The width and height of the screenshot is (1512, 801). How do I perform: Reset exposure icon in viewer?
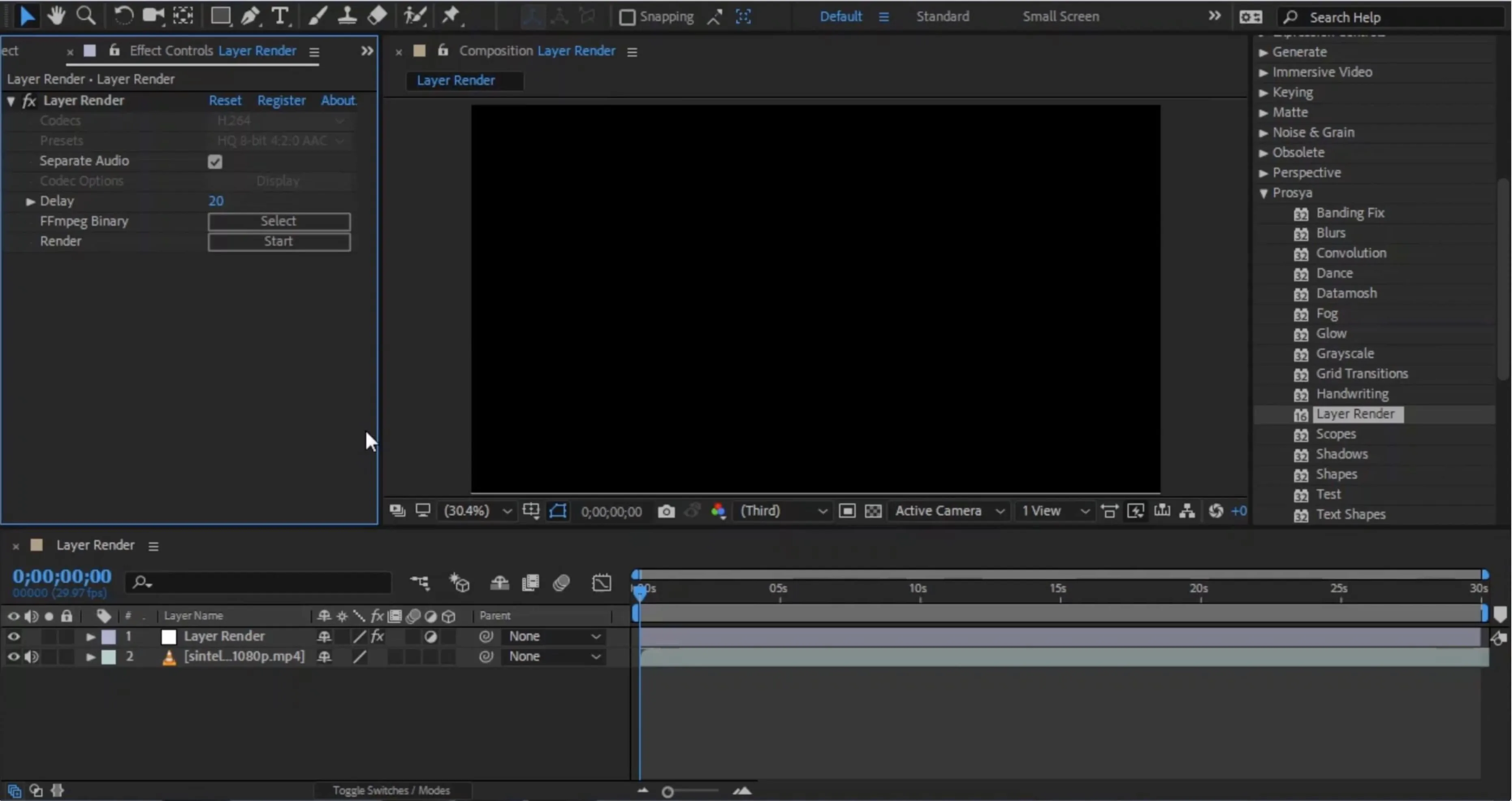(1216, 511)
